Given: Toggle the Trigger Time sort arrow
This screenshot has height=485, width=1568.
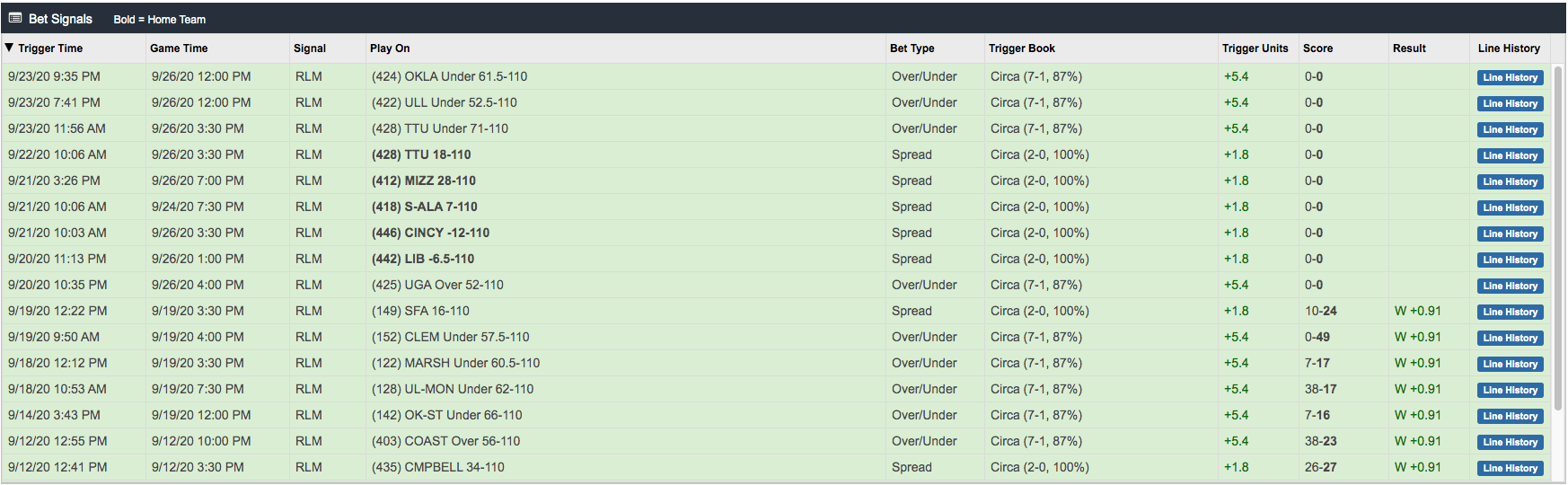Looking at the screenshot, I should 9,48.
